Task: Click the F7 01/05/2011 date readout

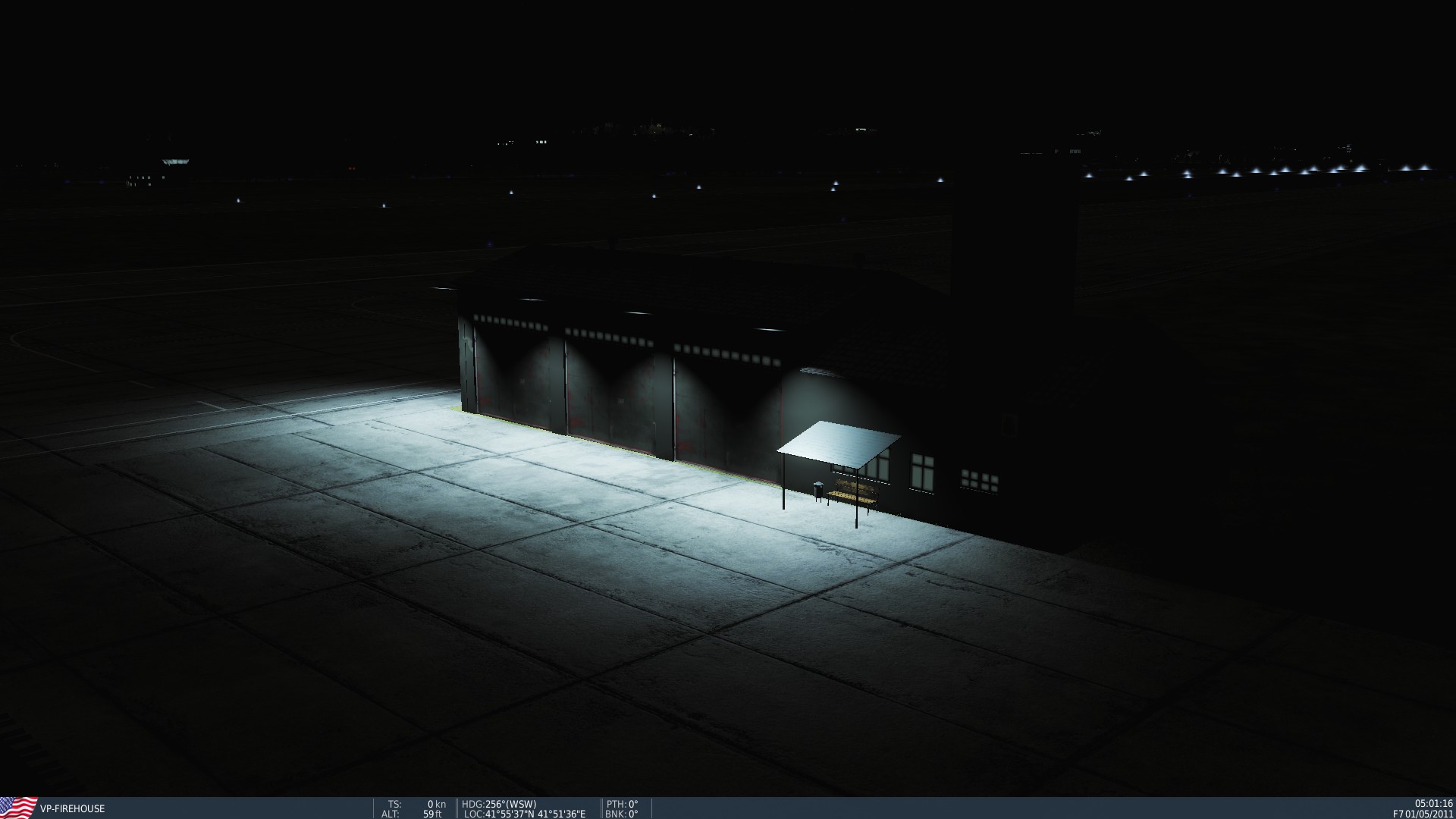Action: (1423, 814)
